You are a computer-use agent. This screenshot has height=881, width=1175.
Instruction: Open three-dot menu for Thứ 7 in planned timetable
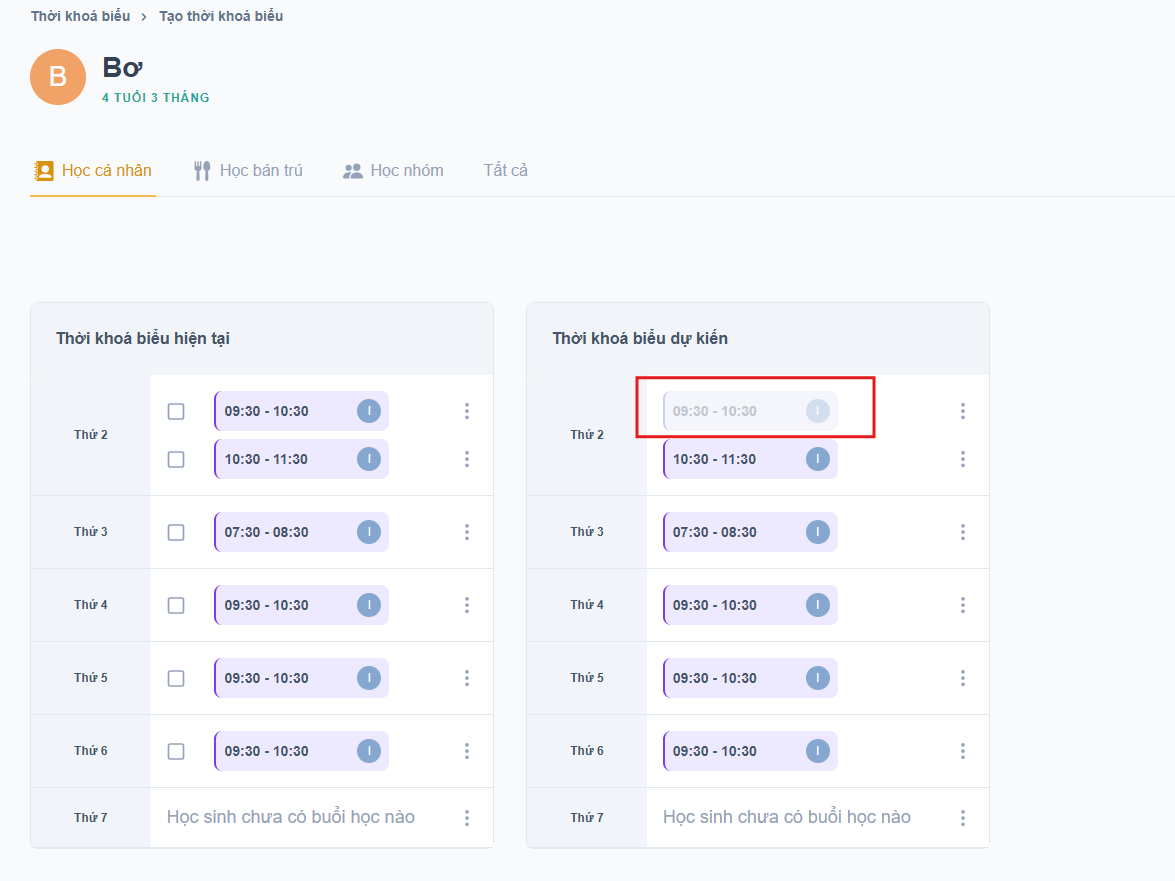click(963, 818)
